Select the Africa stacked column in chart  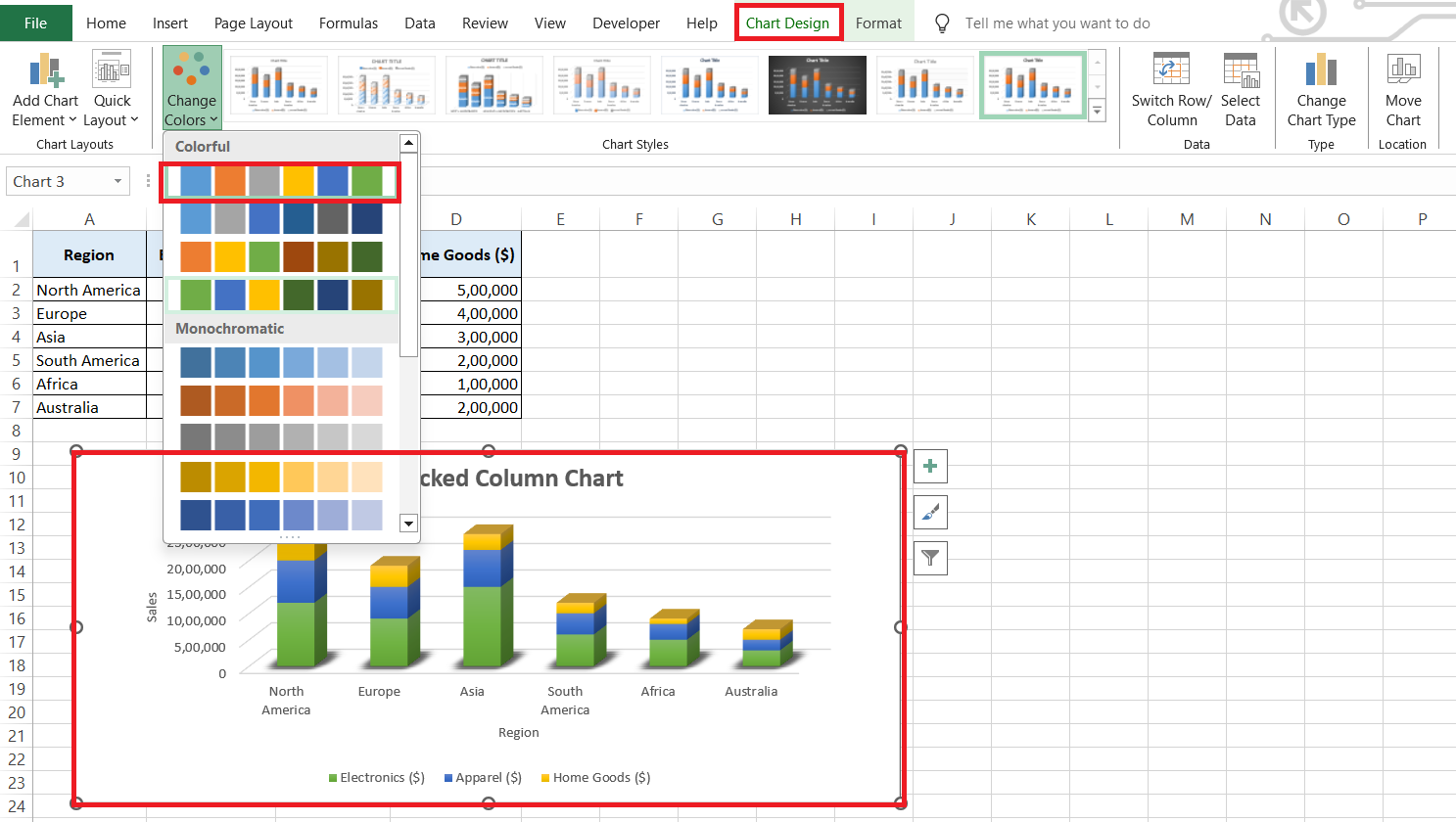click(x=674, y=638)
